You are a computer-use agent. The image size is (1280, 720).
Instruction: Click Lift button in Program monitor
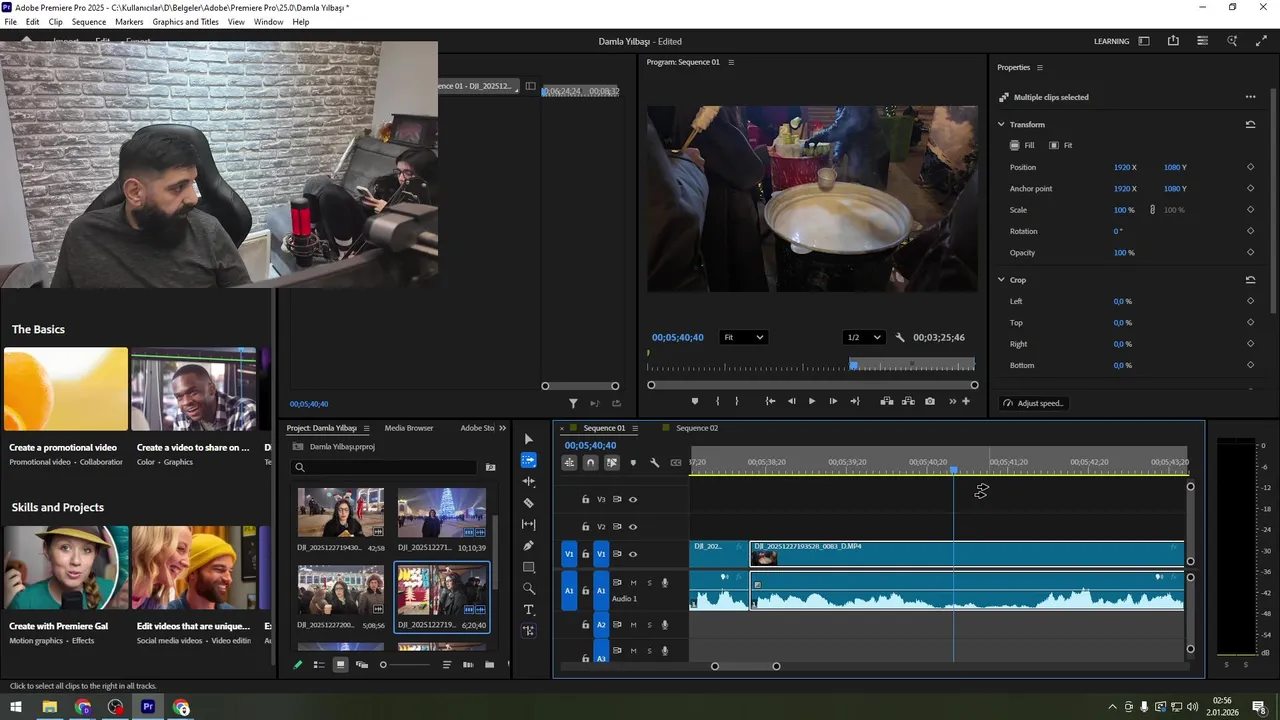click(886, 401)
